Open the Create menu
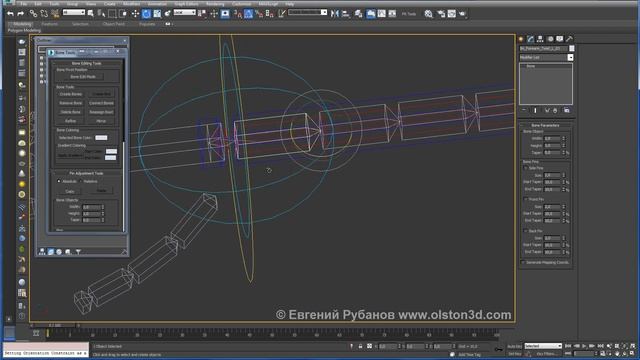 click(x=109, y=4)
